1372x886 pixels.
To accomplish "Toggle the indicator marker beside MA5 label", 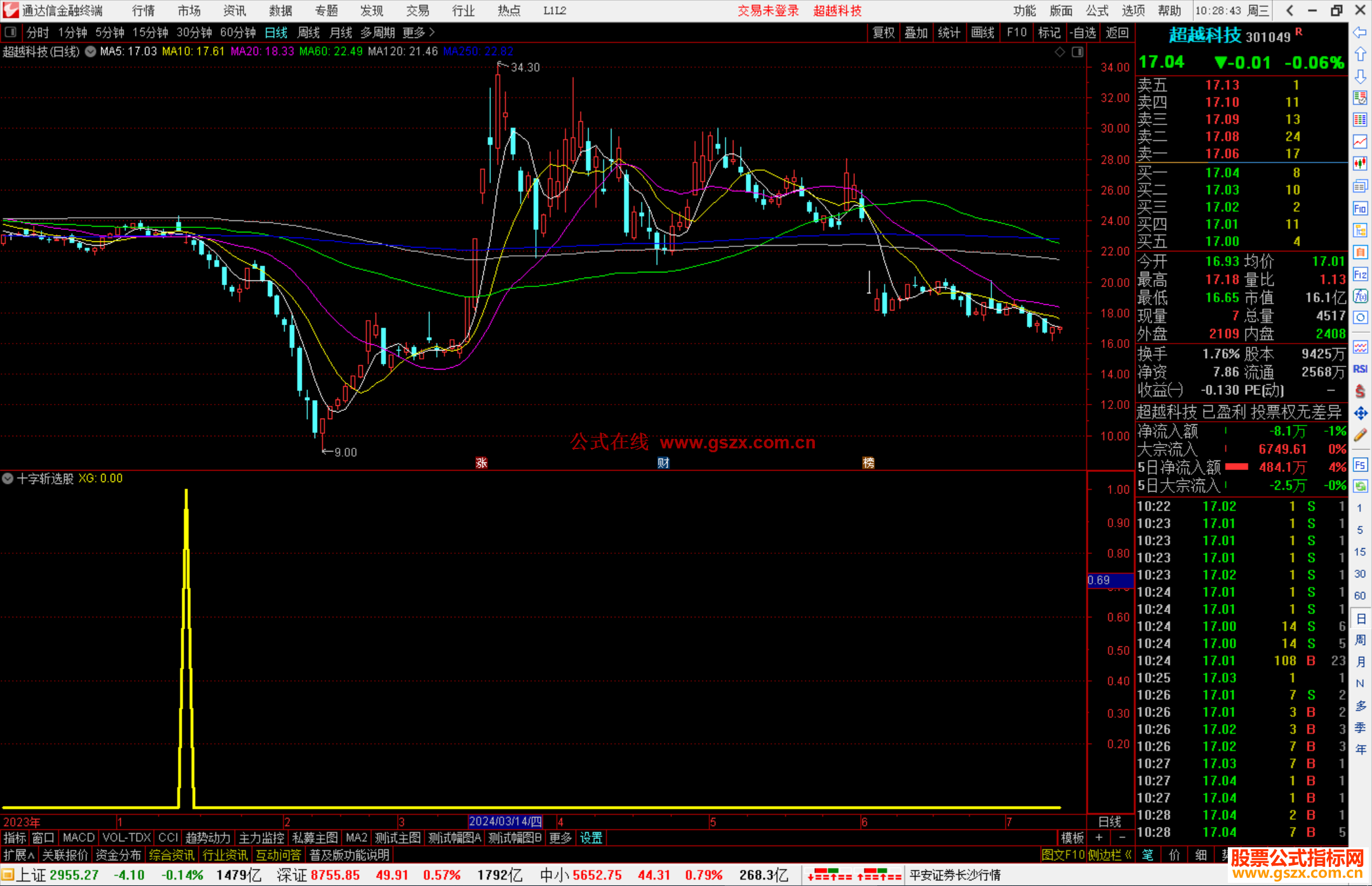I will click(90, 51).
